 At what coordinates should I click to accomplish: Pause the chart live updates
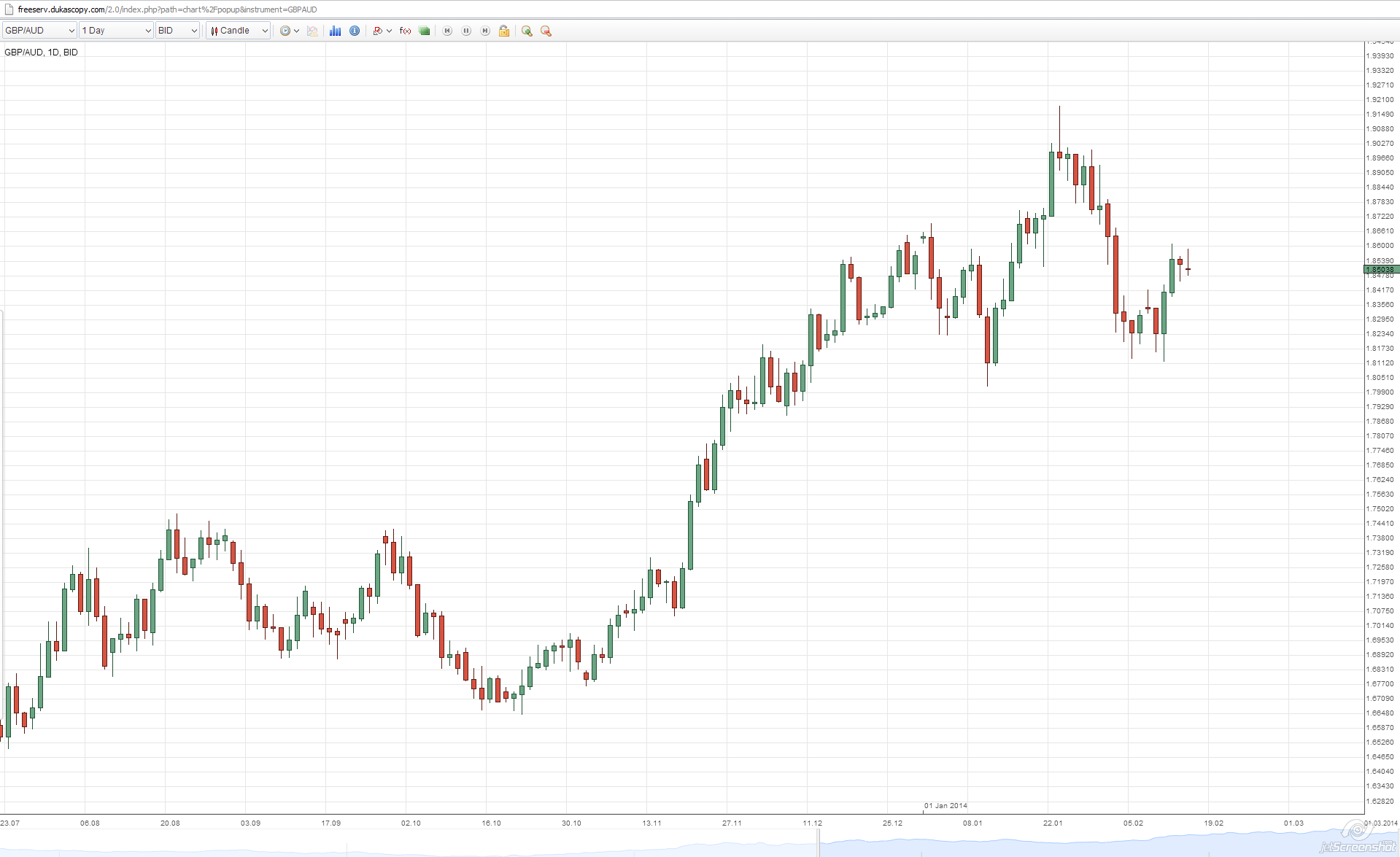466,31
